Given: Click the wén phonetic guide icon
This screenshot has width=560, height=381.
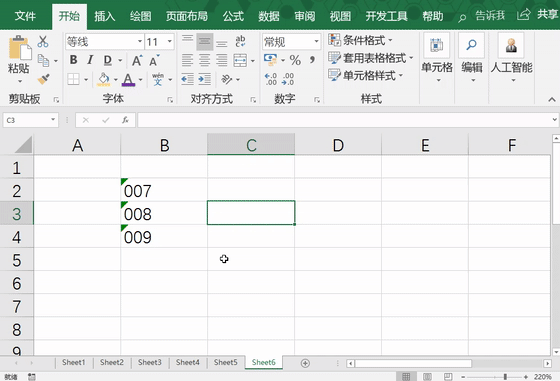Looking at the screenshot, I should pyautogui.click(x=158, y=79).
